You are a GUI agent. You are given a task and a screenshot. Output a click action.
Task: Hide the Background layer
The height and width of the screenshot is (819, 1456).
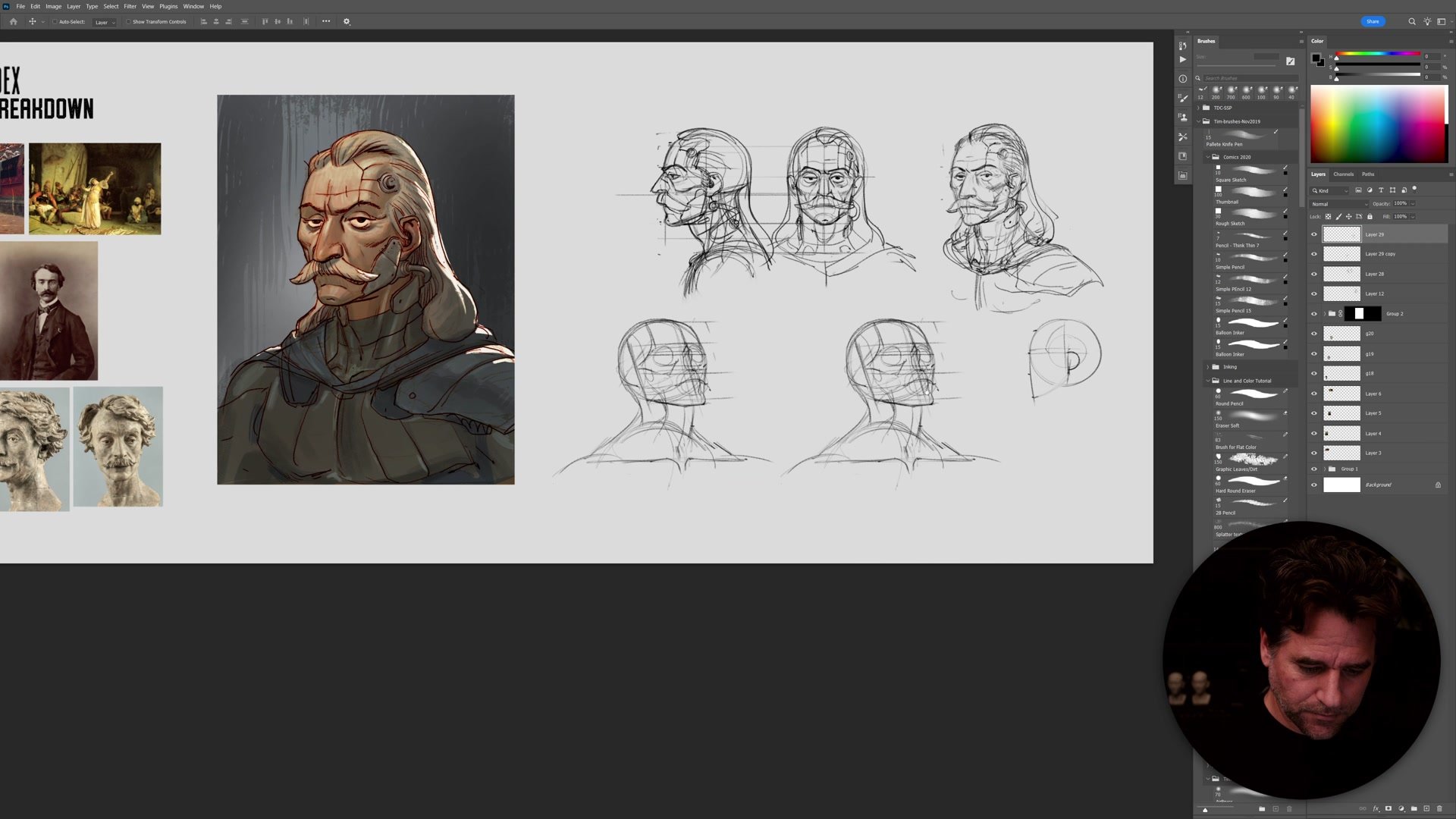pos(1314,485)
